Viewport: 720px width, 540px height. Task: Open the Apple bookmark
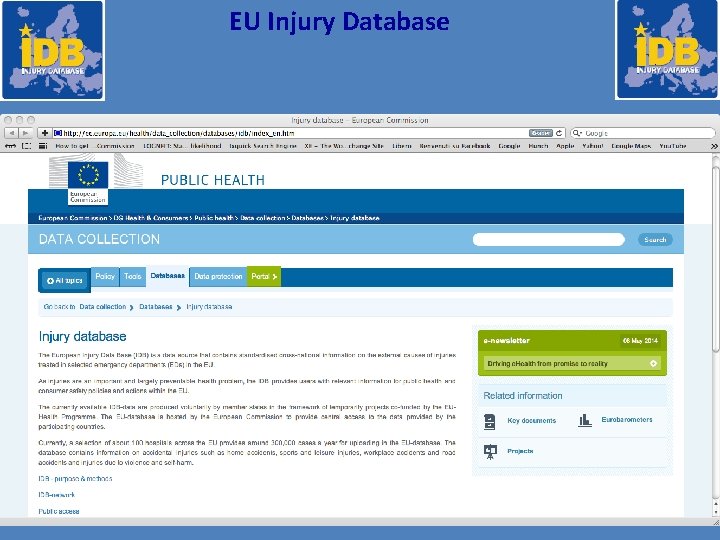point(565,146)
